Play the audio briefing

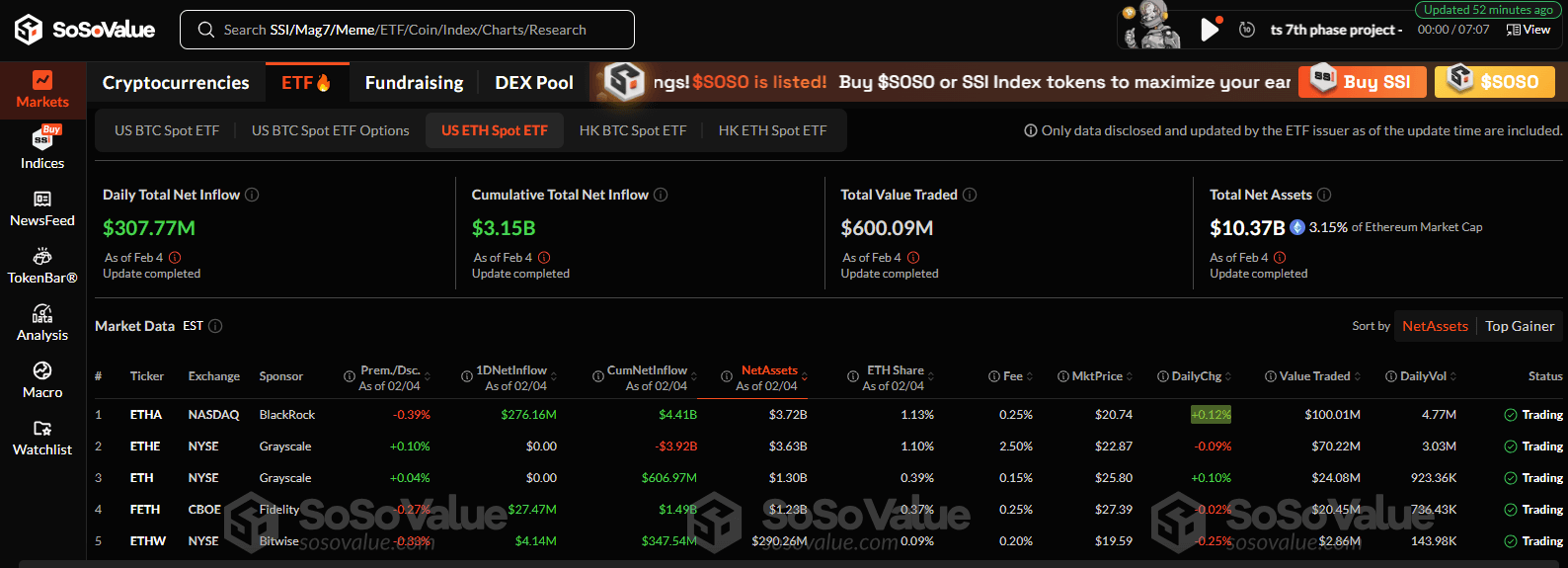[1209, 30]
